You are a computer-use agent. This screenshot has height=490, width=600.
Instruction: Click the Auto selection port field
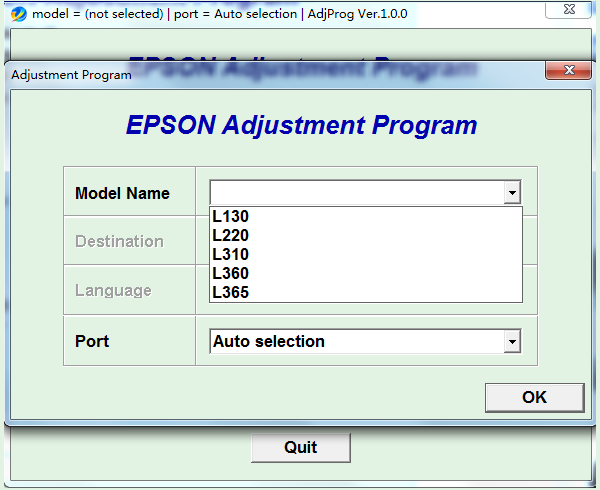(x=356, y=342)
